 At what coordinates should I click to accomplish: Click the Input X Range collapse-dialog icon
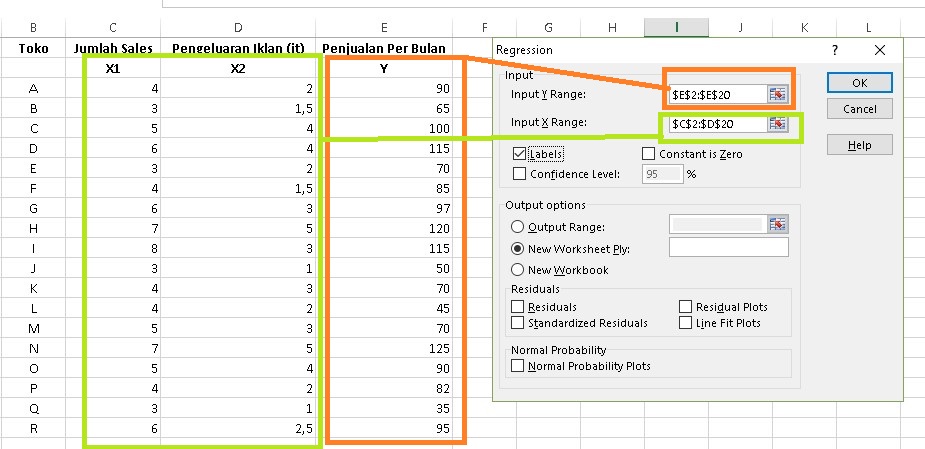[x=778, y=124]
